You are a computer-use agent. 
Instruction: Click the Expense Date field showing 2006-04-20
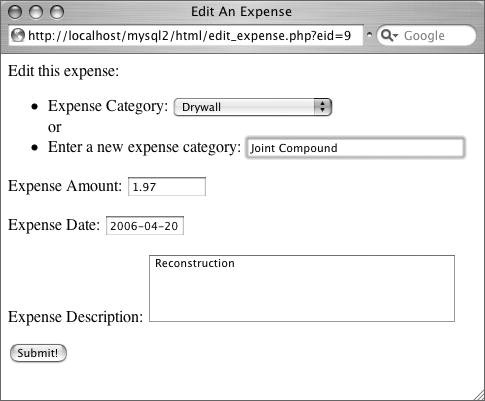[145, 226]
